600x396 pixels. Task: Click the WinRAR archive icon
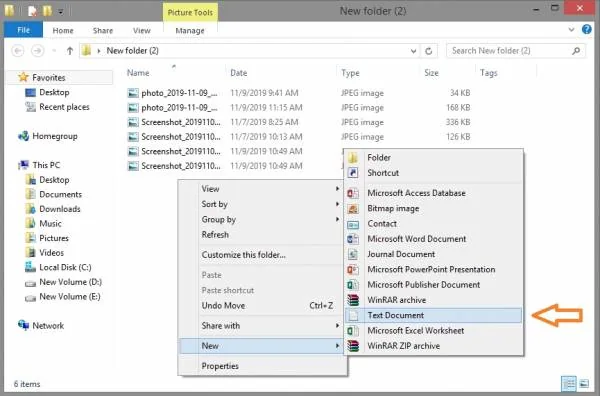point(353,300)
